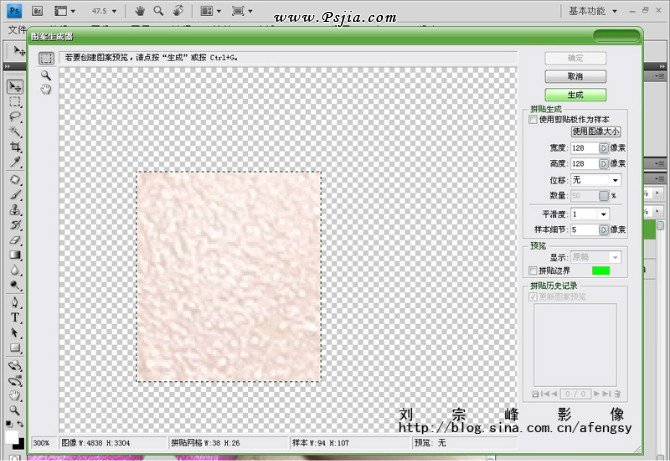The image size is (670, 461).
Task: Select the Brush tool in toolbox
Action: tap(15, 195)
